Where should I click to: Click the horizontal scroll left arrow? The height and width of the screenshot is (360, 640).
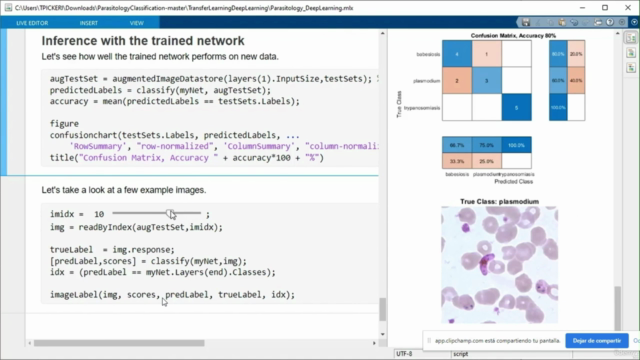pyautogui.click(x=29, y=343)
